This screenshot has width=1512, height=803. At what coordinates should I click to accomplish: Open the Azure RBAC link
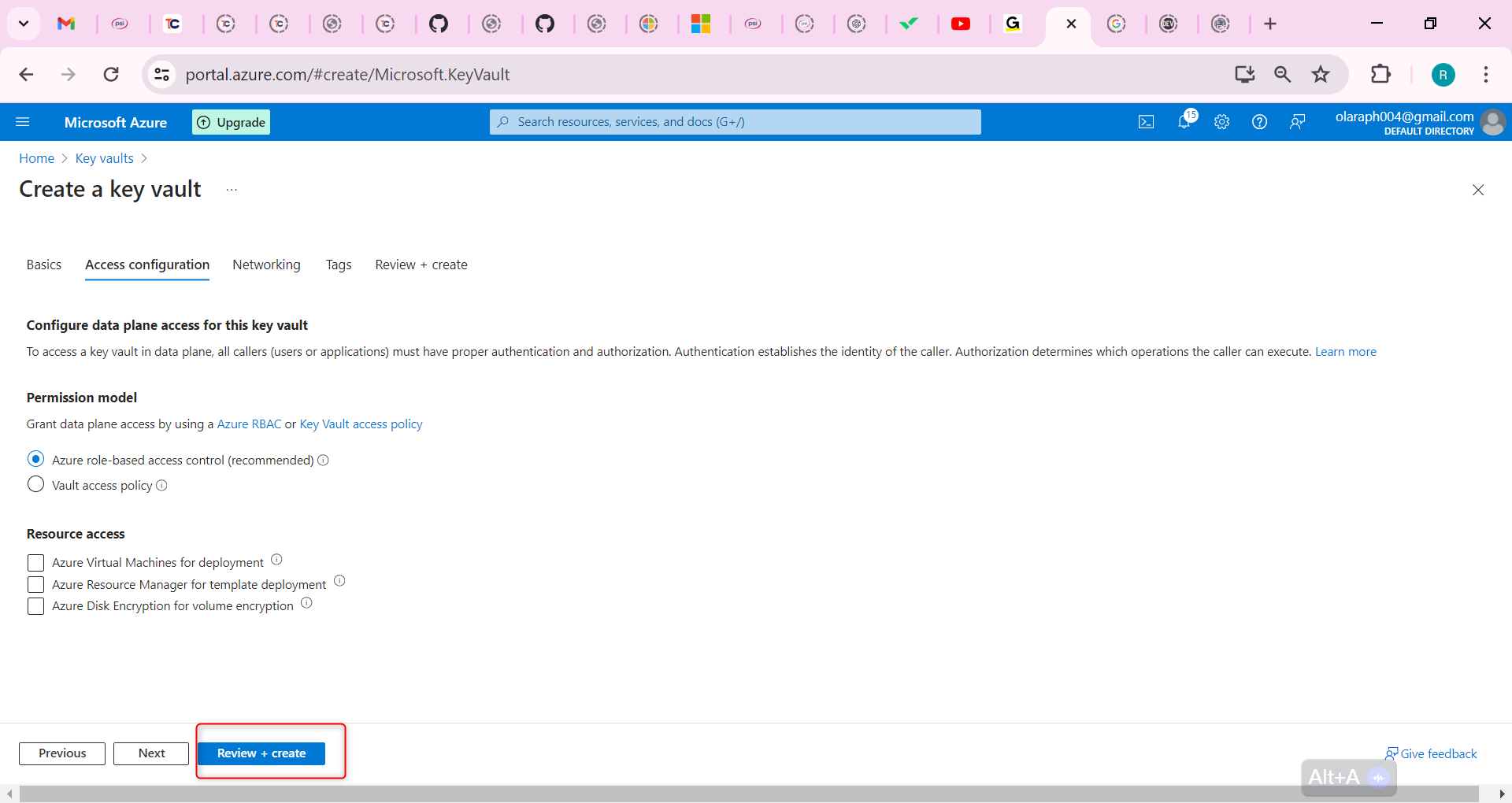pos(249,424)
